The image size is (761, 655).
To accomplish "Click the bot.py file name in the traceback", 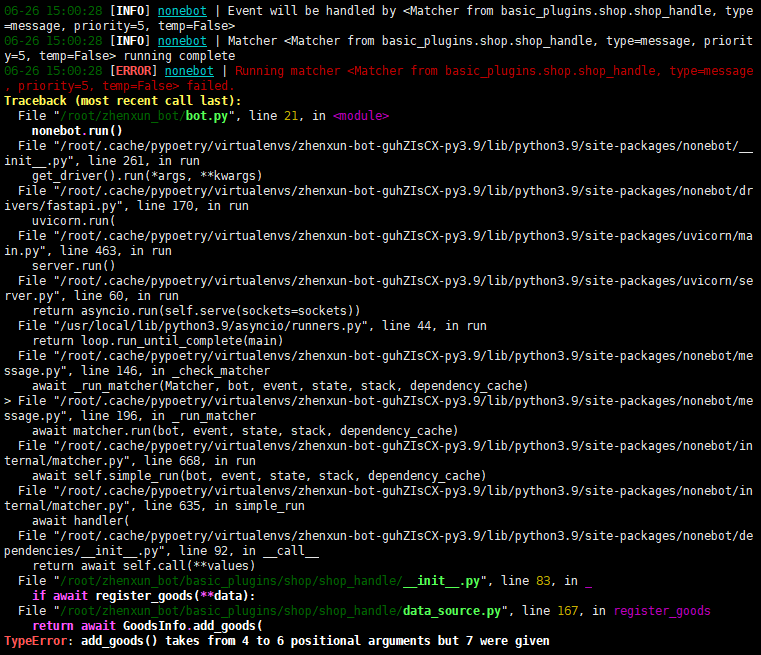I will 207,116.
